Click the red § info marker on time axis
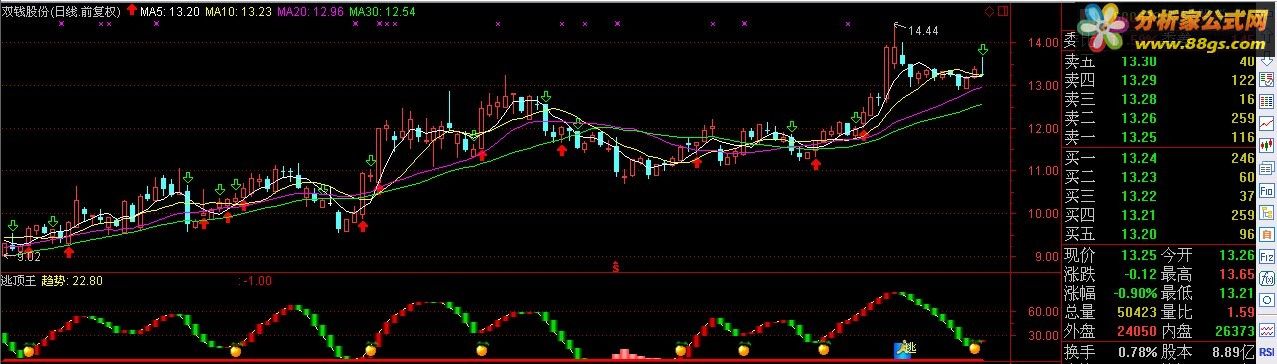1277x364 pixels. [x=616, y=266]
